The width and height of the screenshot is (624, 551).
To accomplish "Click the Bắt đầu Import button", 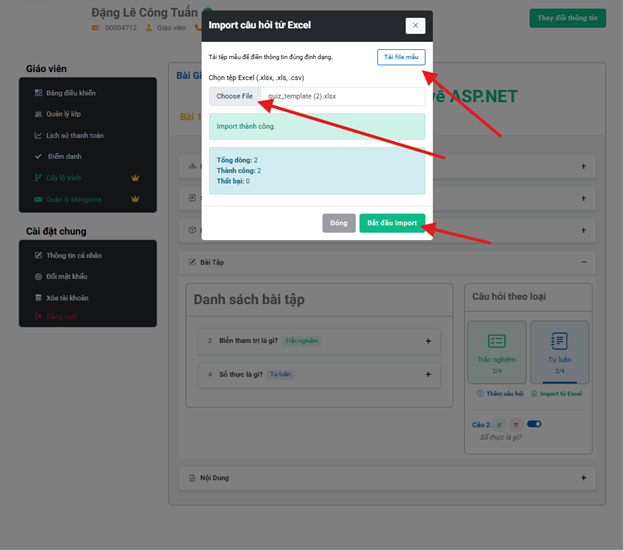I will pyautogui.click(x=392, y=223).
